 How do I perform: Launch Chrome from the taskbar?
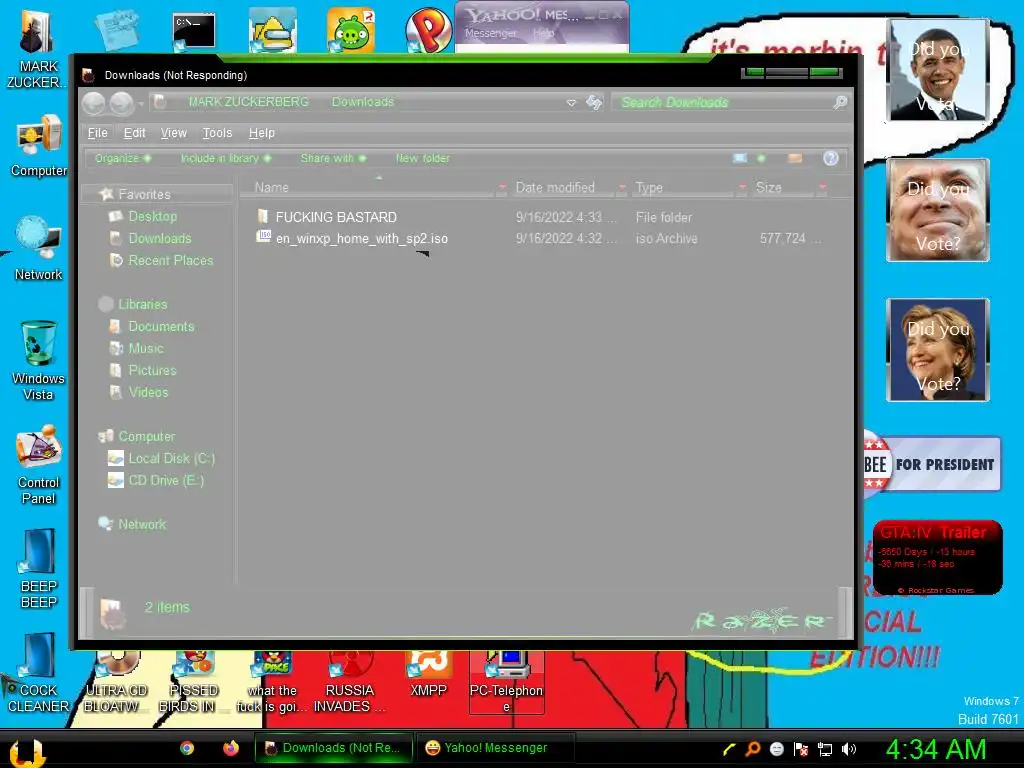pos(187,748)
